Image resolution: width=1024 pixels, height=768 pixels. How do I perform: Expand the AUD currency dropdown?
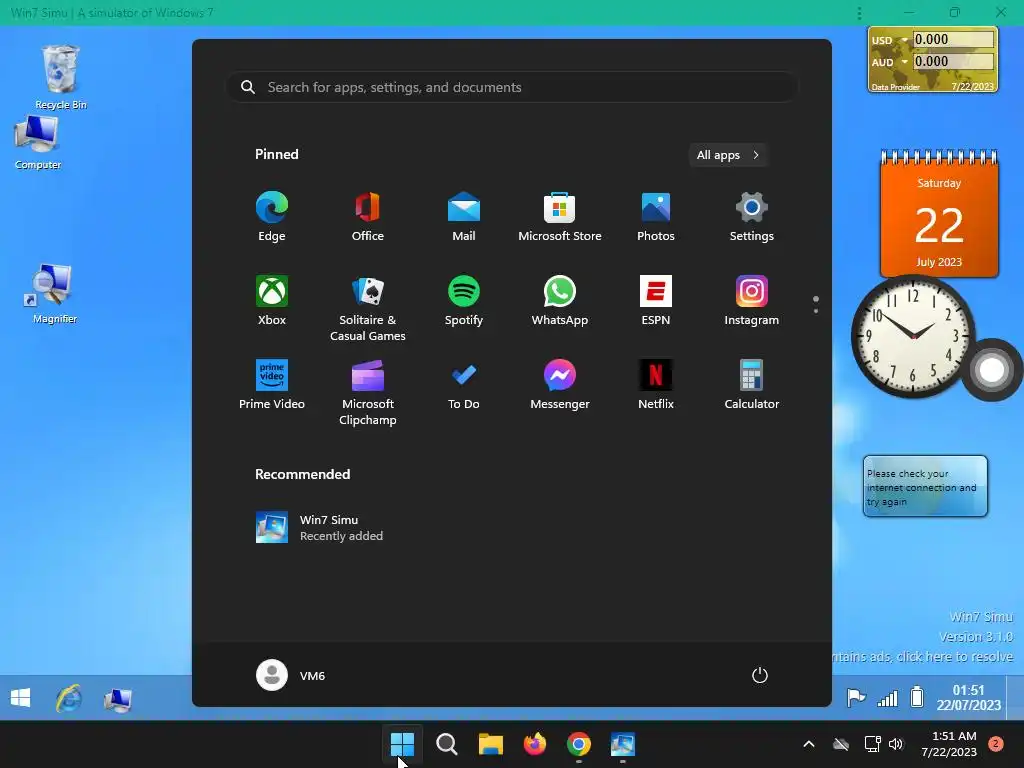tap(904, 62)
